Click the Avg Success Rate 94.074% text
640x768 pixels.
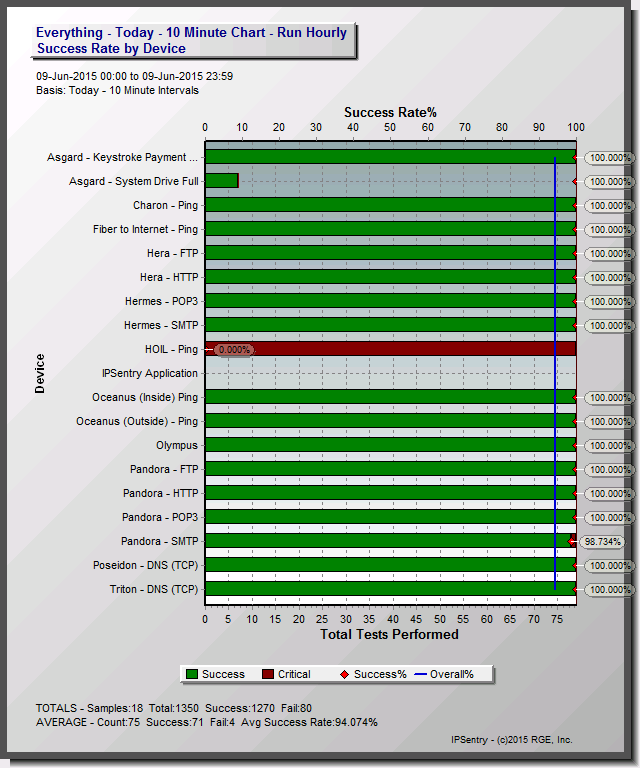point(309,722)
